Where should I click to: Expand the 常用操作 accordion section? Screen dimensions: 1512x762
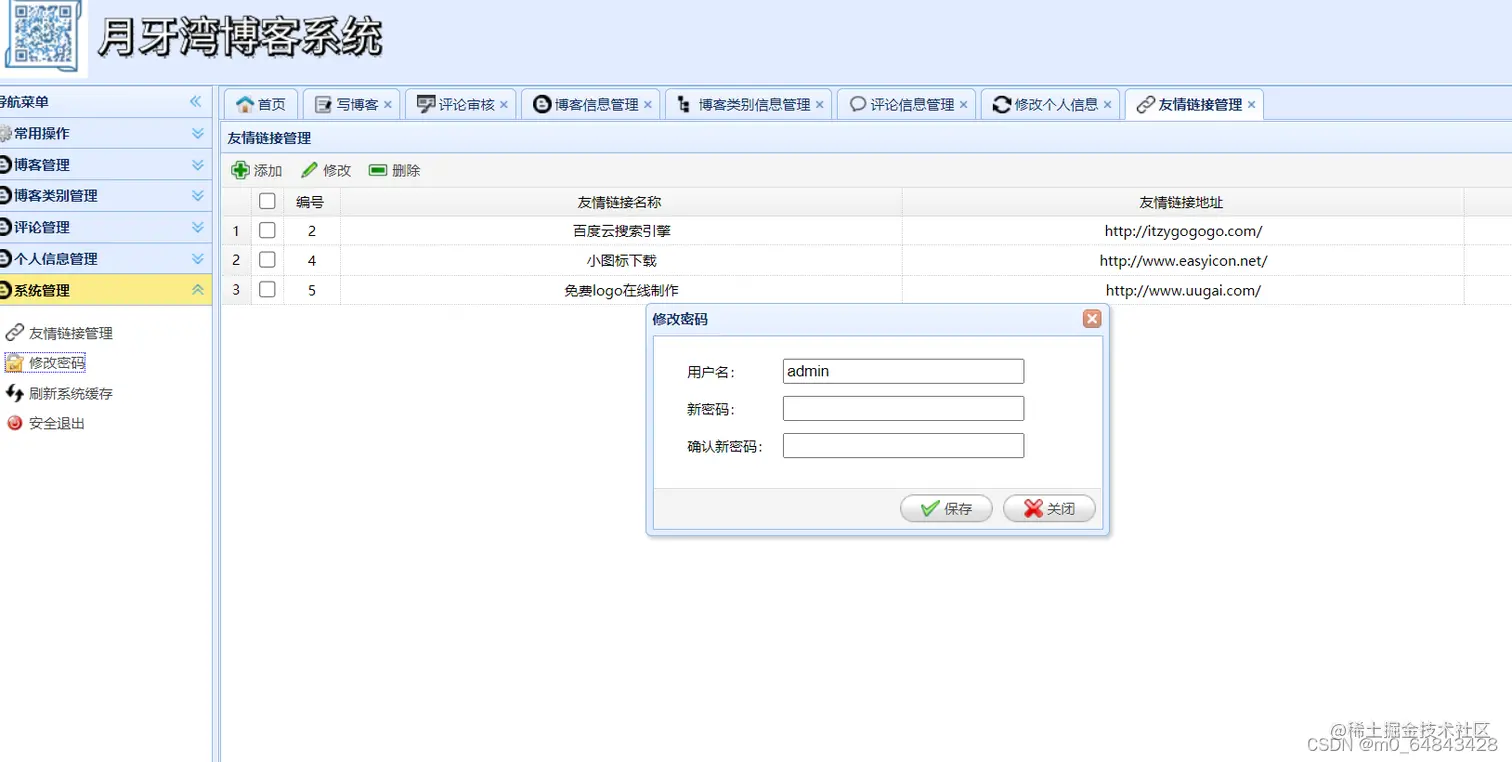tap(198, 133)
